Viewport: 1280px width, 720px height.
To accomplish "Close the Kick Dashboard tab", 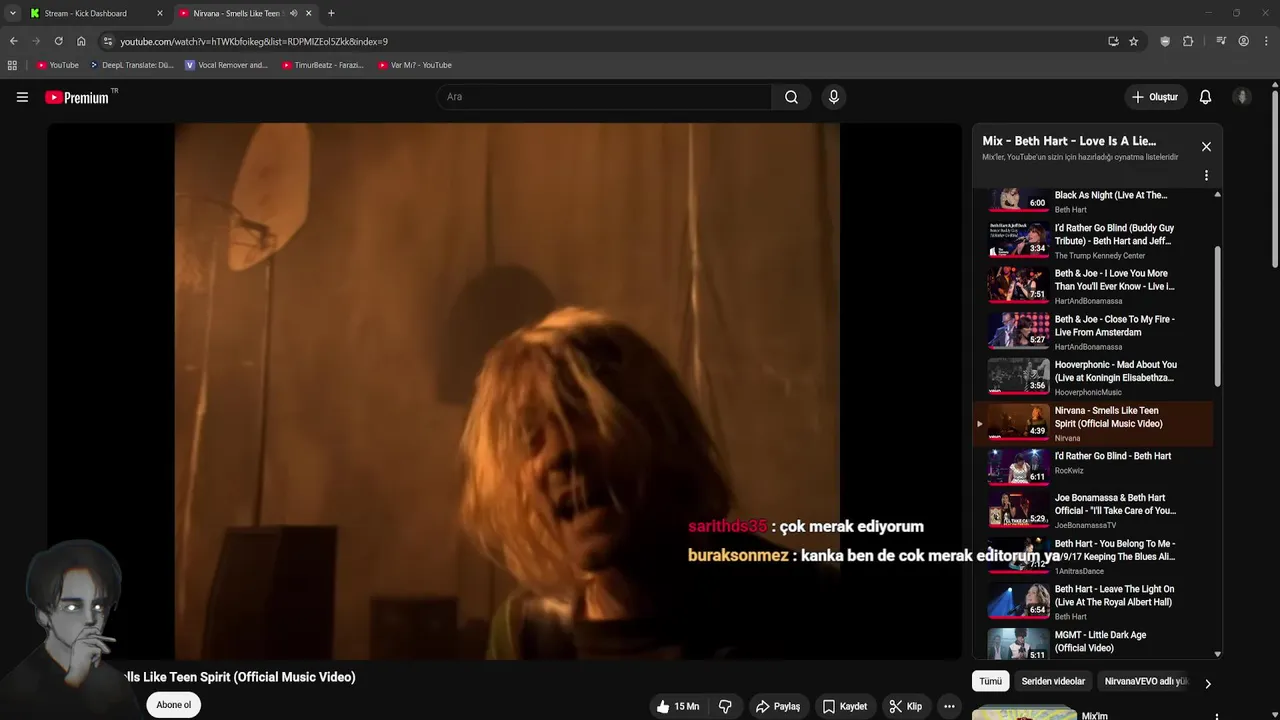I will [x=159, y=13].
